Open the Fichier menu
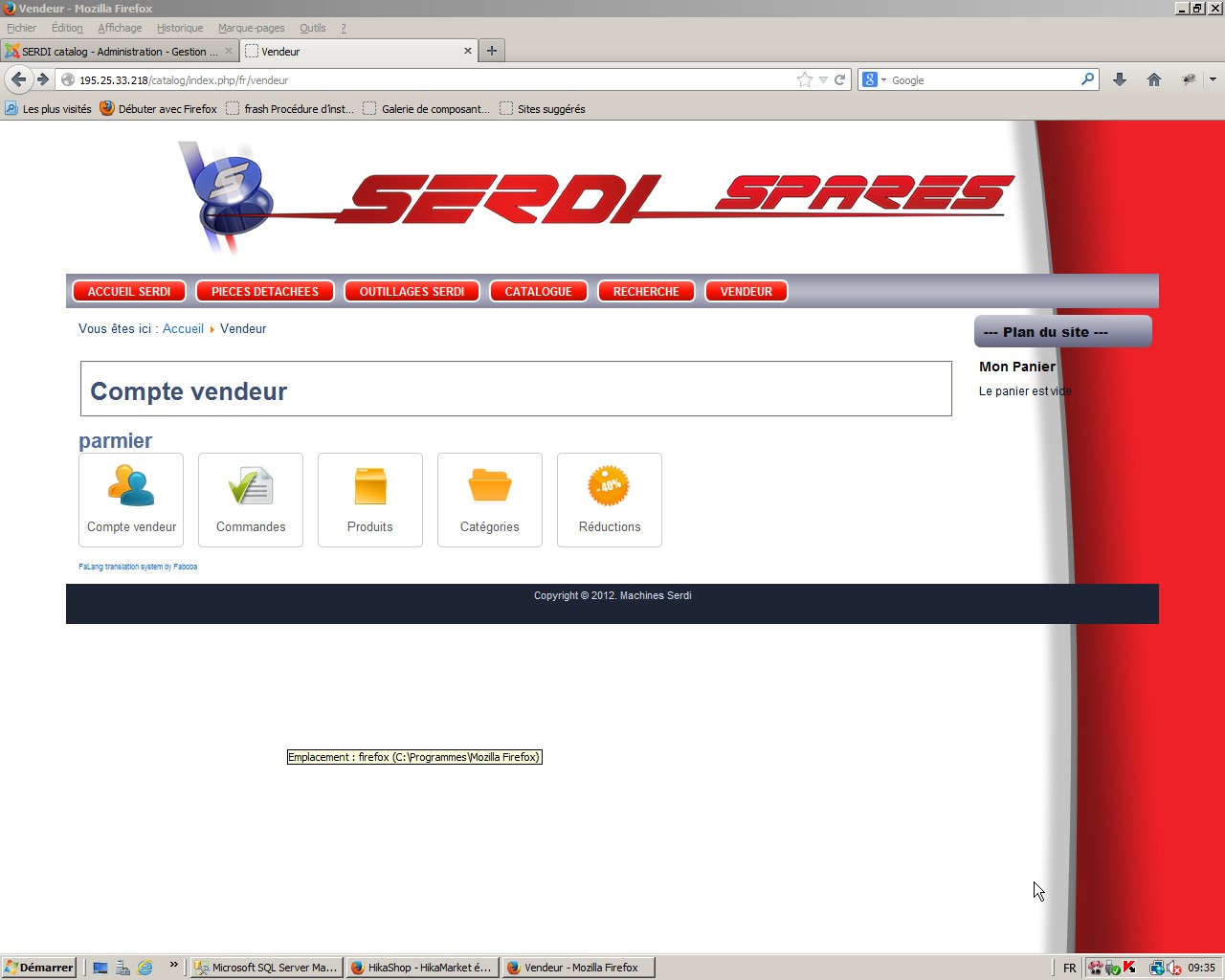 (x=21, y=28)
